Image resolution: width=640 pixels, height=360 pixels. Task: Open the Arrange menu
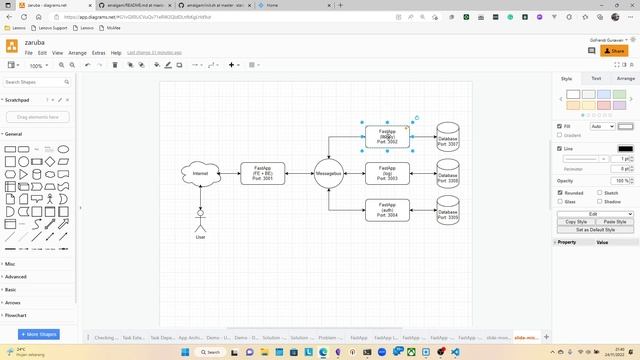78,53
